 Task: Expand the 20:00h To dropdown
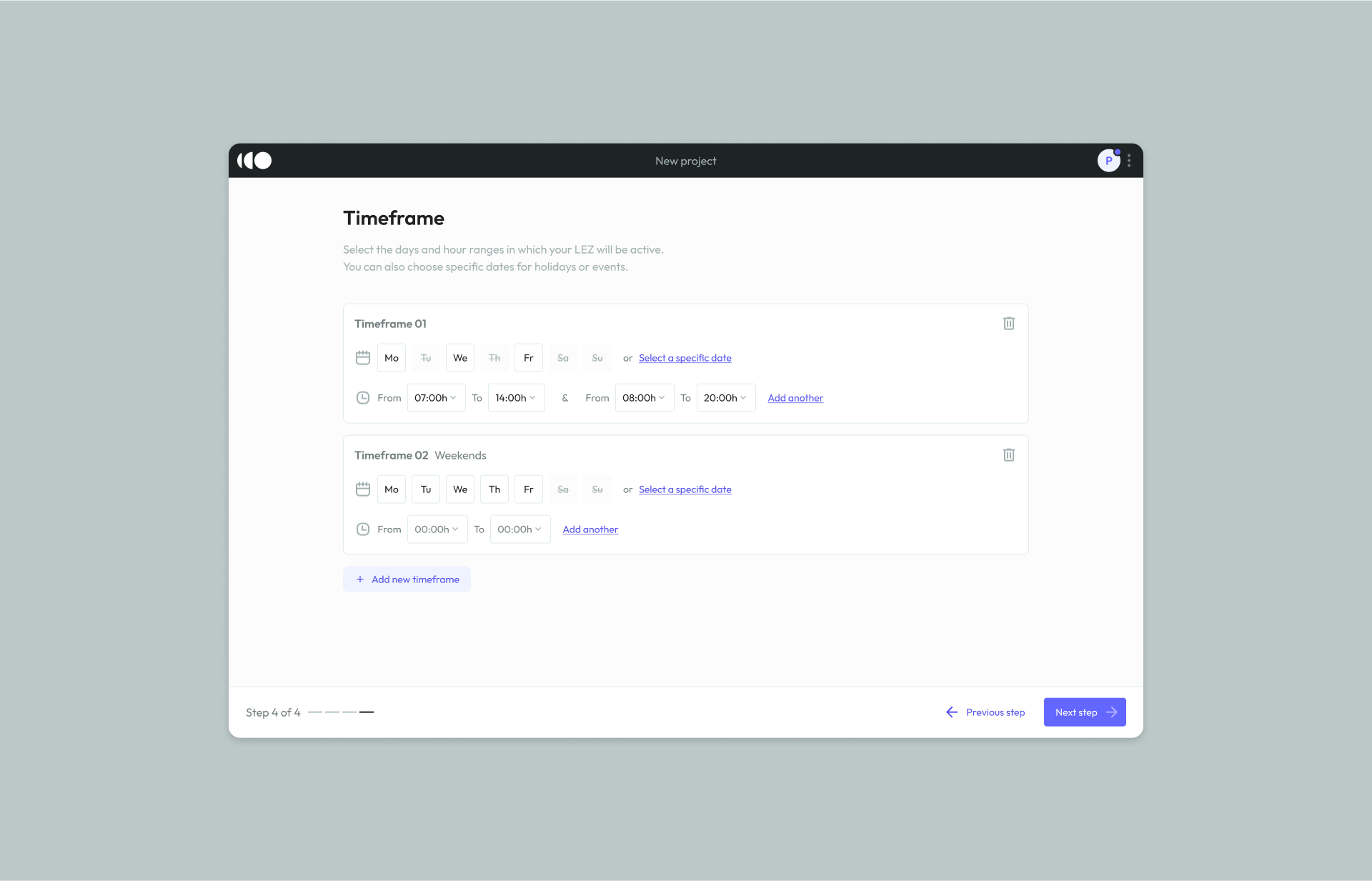point(725,398)
